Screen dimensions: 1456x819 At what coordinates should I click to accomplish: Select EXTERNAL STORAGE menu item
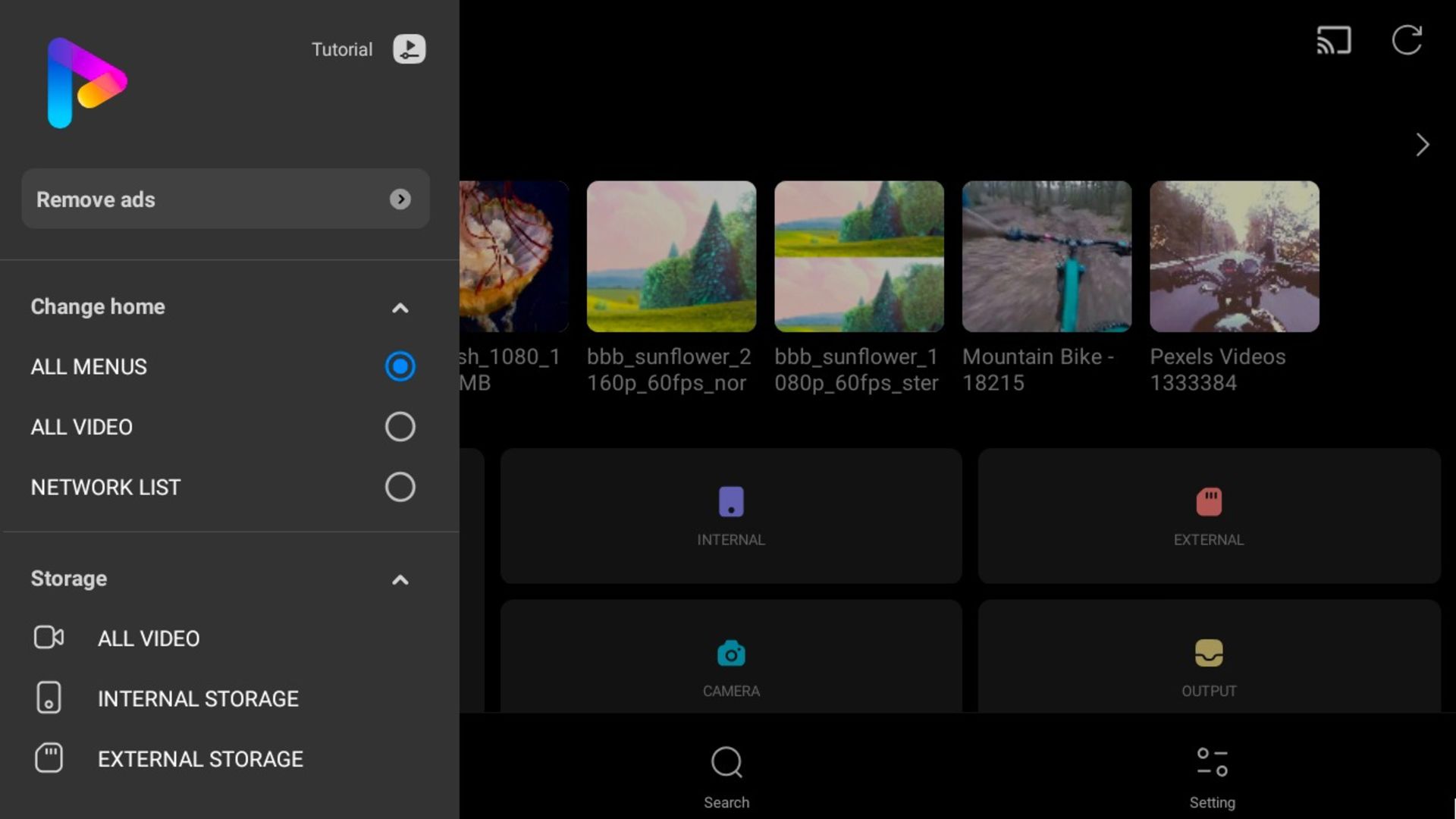[x=200, y=758]
